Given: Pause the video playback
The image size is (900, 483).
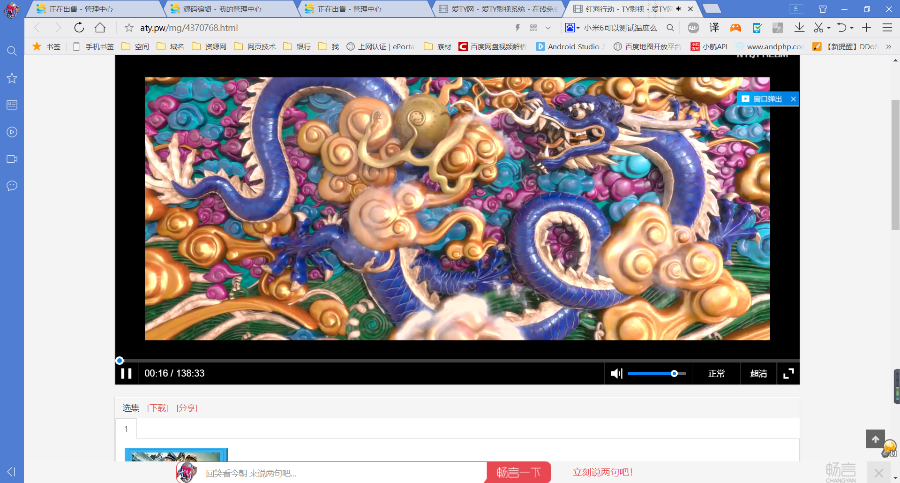Looking at the screenshot, I should click(126, 373).
